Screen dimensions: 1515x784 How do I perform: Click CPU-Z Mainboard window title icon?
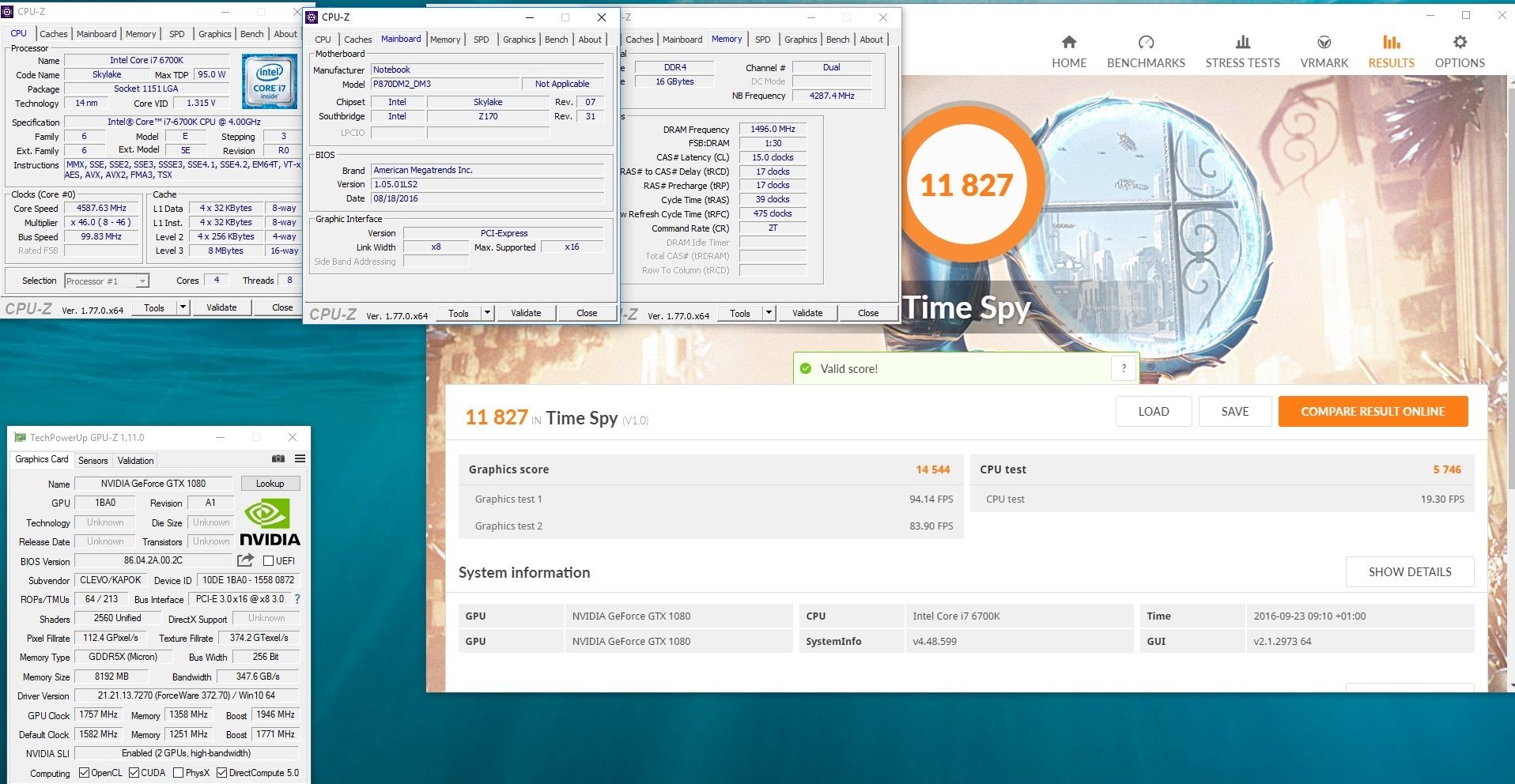click(312, 17)
